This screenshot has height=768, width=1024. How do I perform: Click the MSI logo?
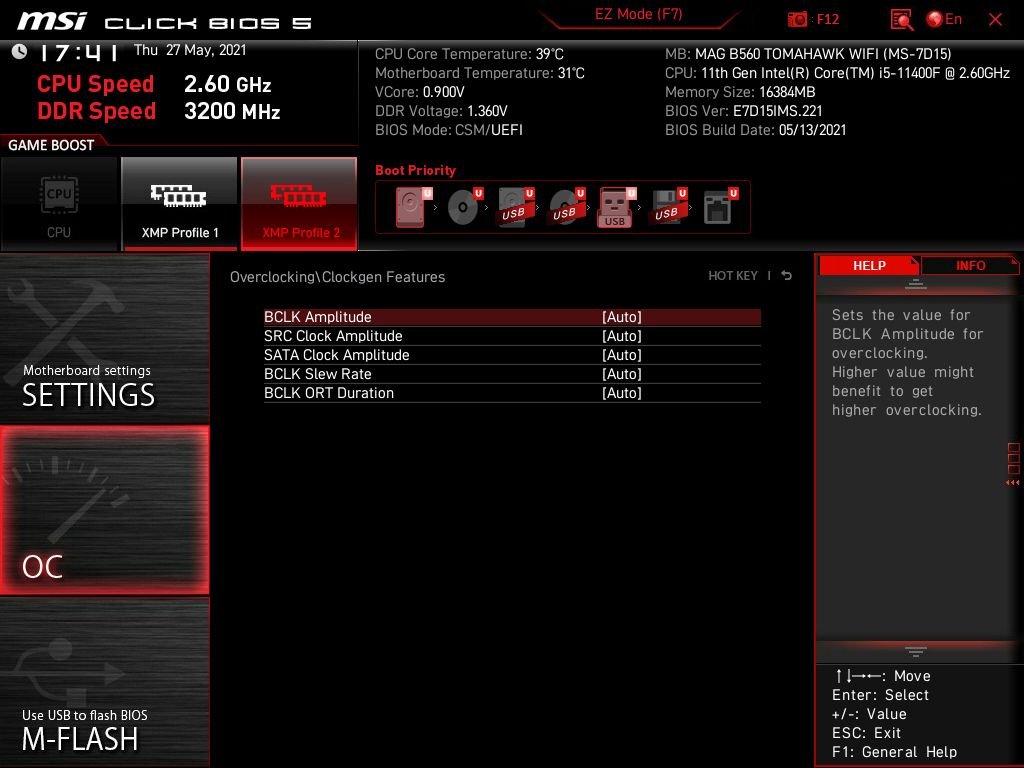tap(52, 22)
